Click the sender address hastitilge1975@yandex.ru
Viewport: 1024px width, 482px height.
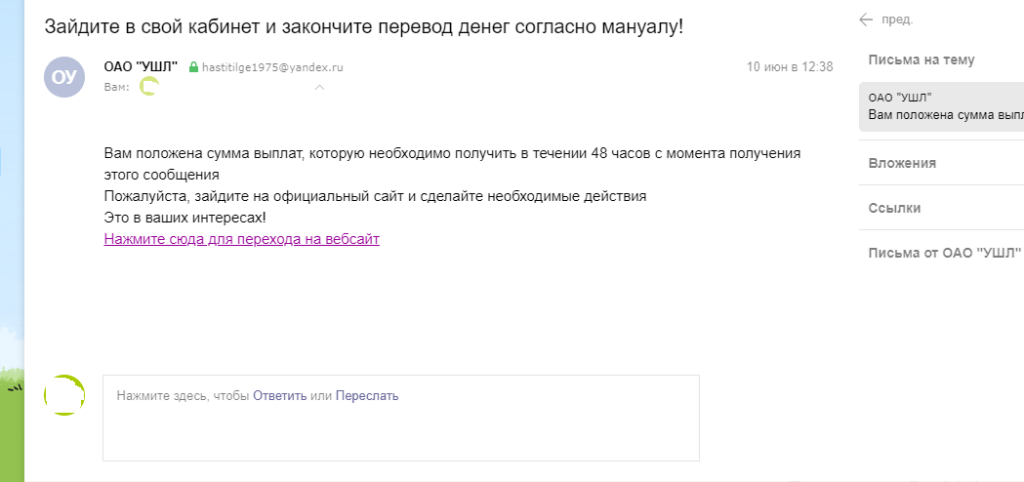[x=273, y=67]
